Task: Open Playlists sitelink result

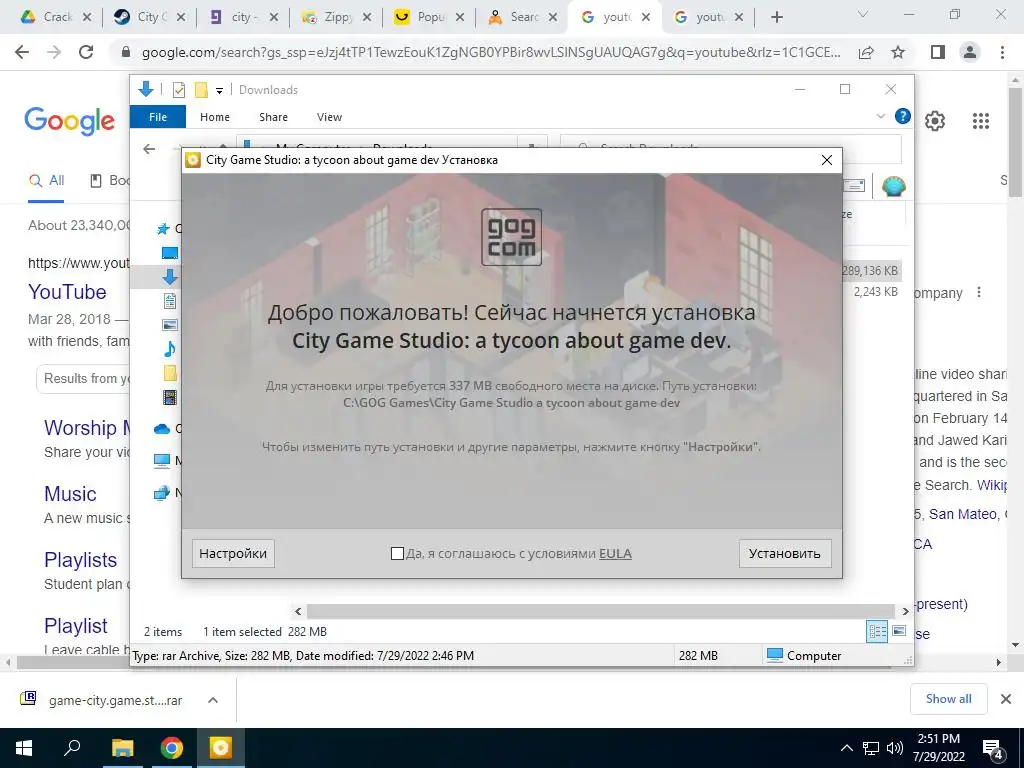Action: point(80,560)
